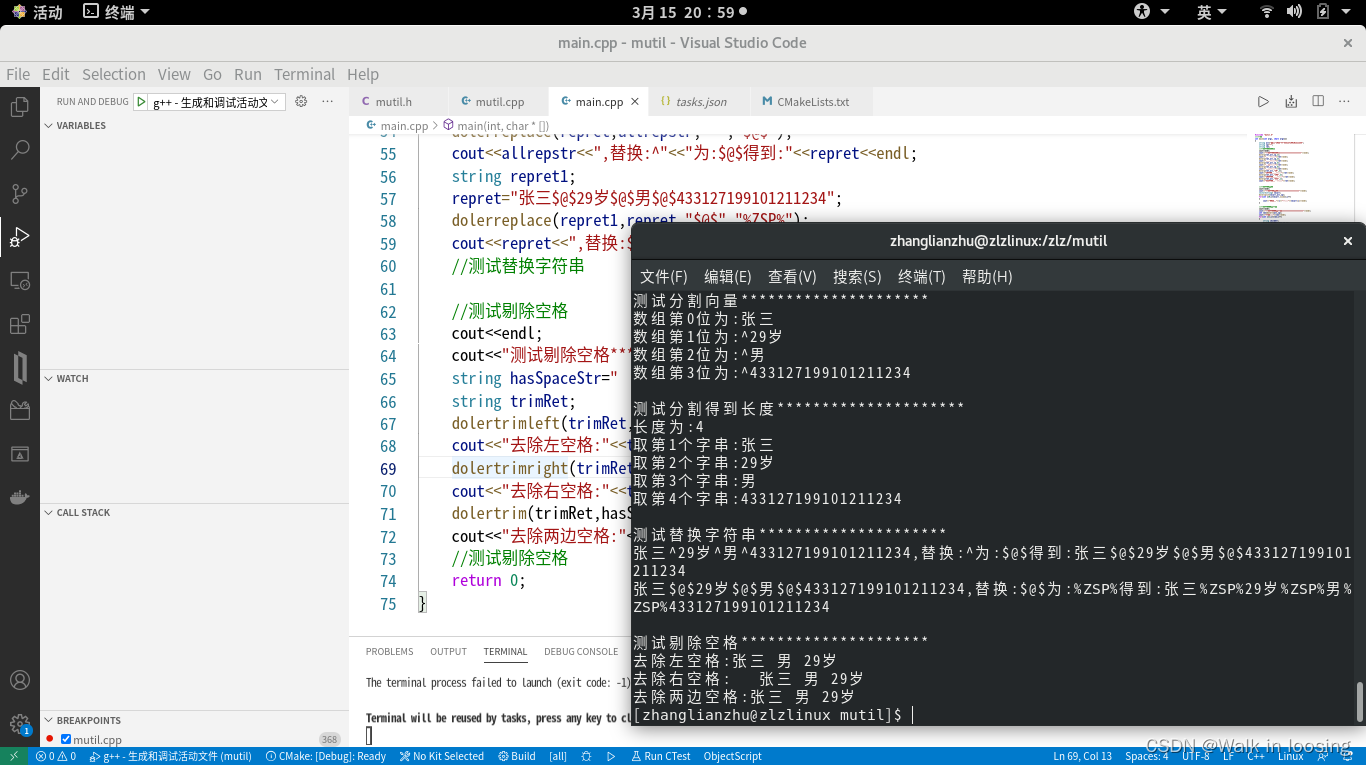The width and height of the screenshot is (1366, 766).
Task: Open the input language dropdown
Action: click(x=1211, y=12)
